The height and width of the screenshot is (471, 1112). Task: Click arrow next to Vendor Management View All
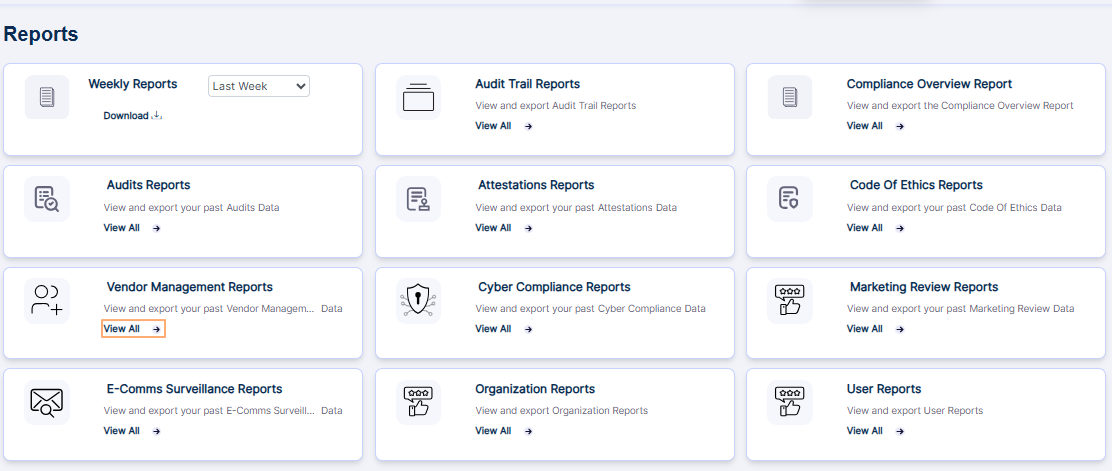click(157, 329)
